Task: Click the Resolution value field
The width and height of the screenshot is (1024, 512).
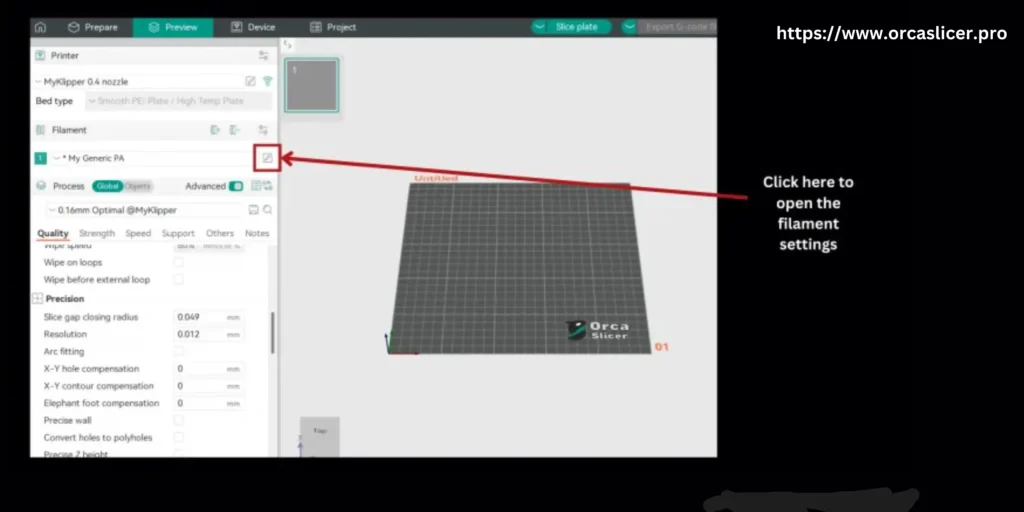Action: [208, 334]
